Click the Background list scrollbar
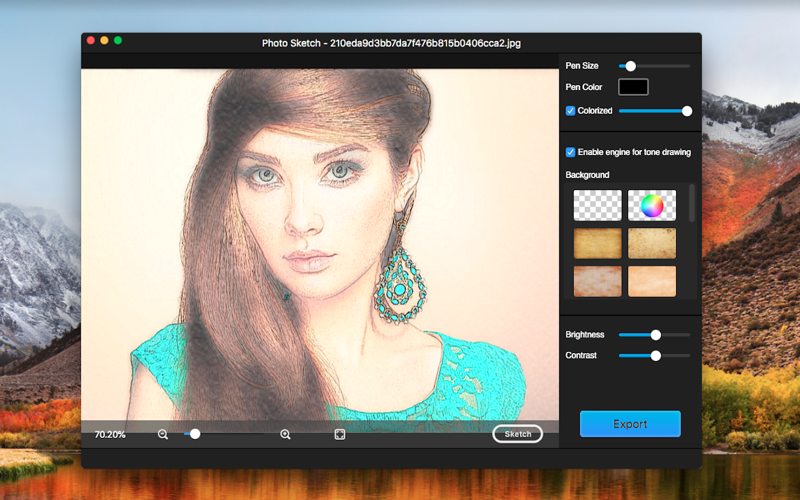Viewport: 800px width, 500px height. tap(692, 203)
